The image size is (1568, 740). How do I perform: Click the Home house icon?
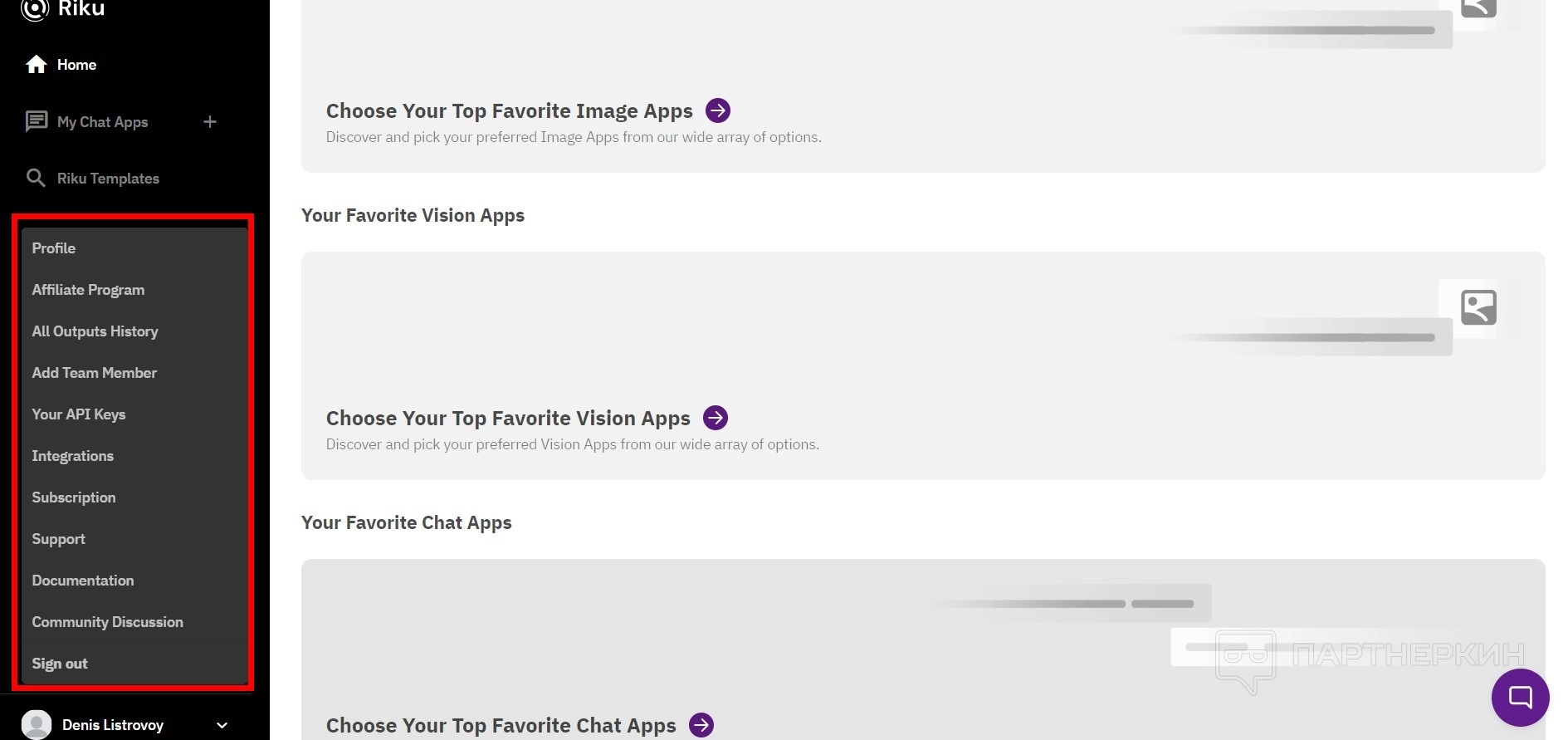pyautogui.click(x=36, y=65)
